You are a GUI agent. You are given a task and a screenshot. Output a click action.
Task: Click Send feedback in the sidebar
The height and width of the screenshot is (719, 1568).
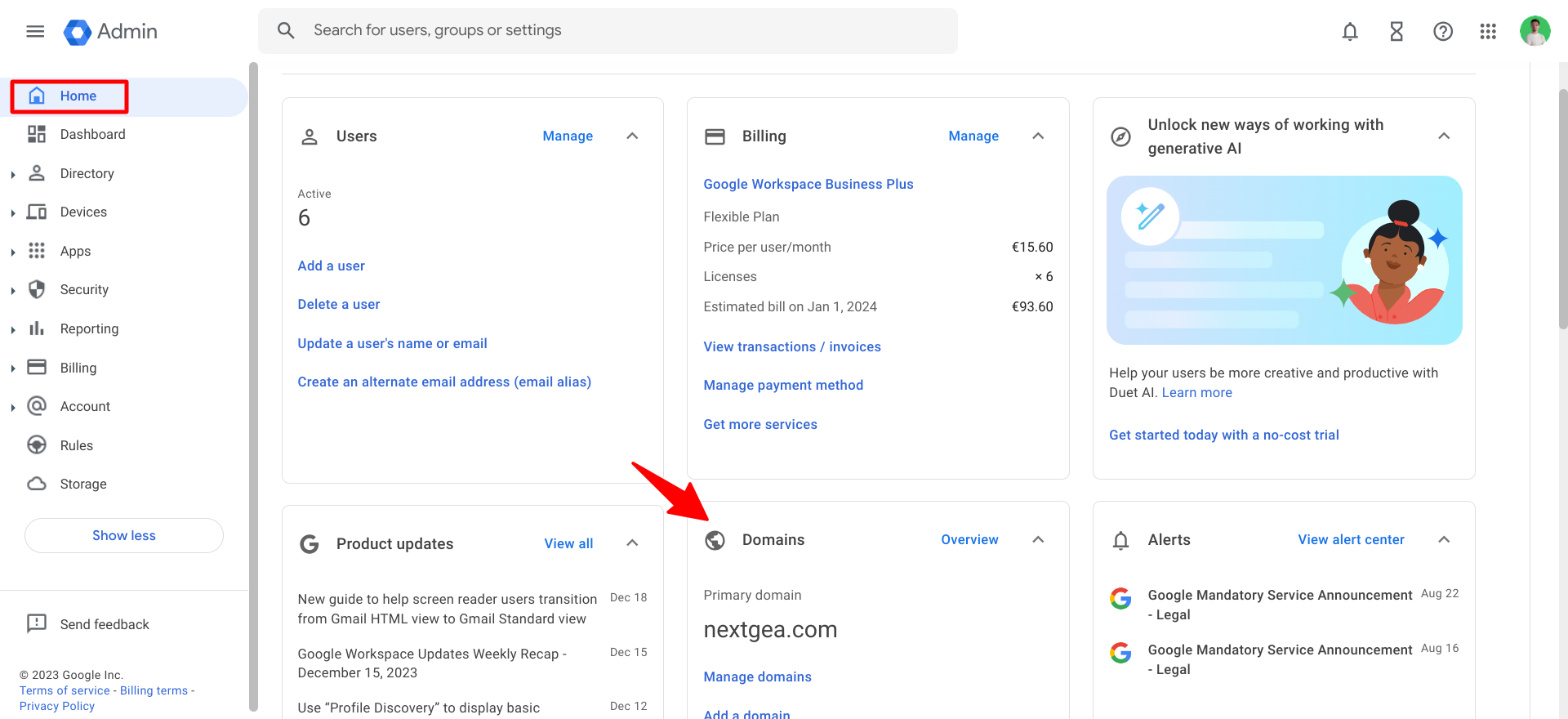click(x=105, y=624)
